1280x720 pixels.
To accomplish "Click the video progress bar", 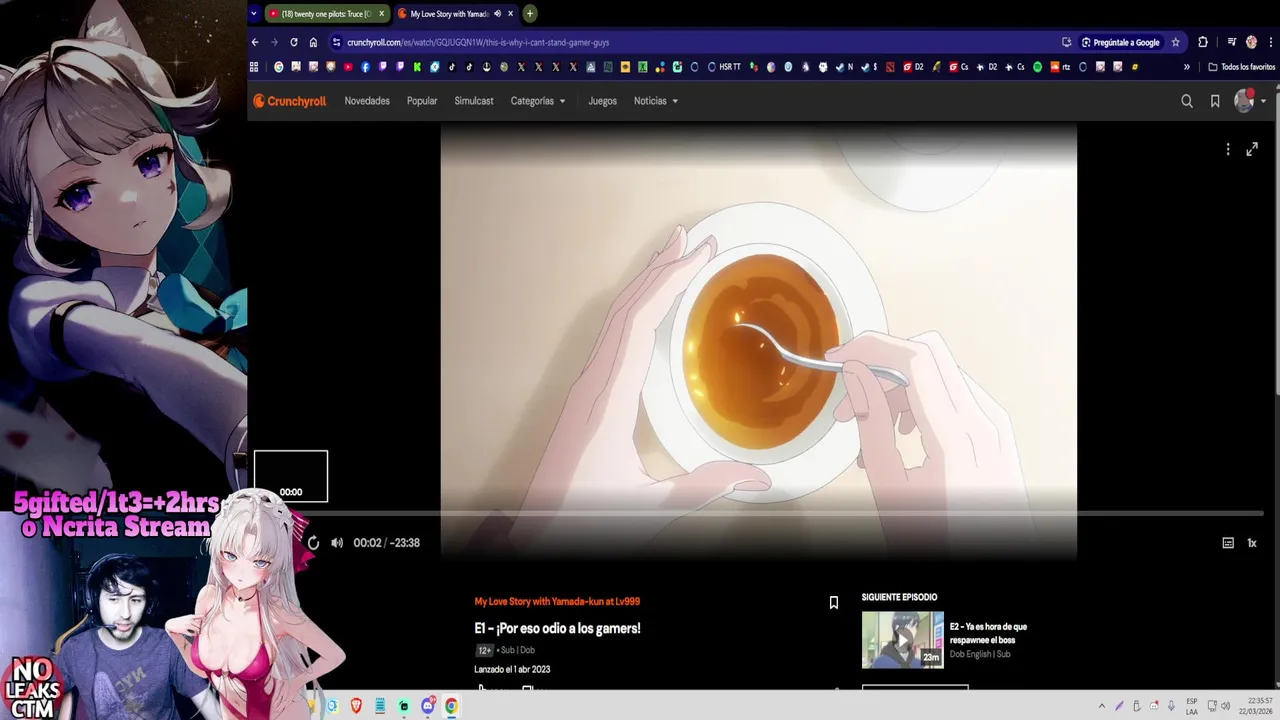I will 759,514.
